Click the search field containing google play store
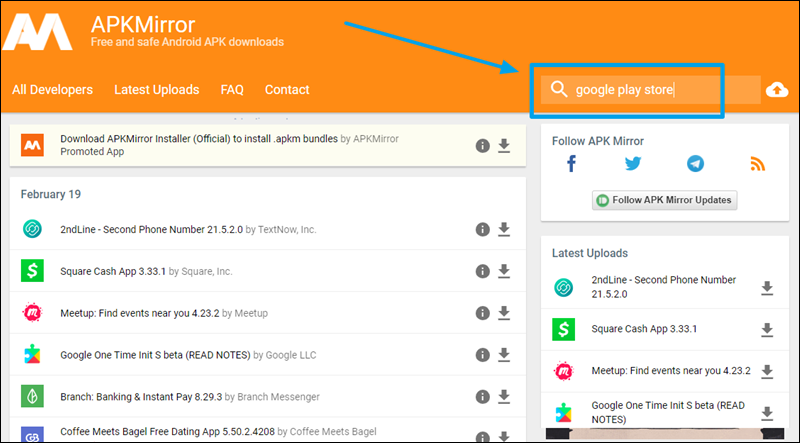 tap(651, 90)
